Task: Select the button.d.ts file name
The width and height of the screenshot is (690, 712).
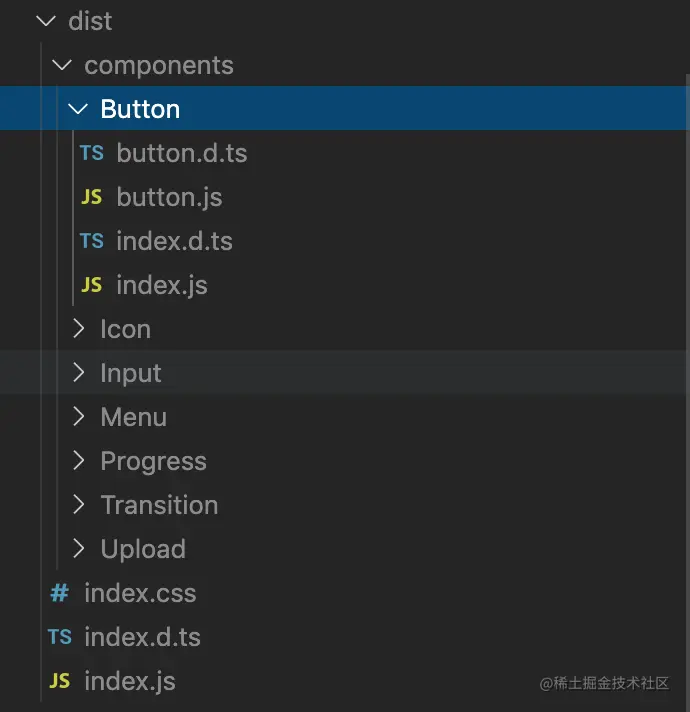Action: (x=181, y=153)
